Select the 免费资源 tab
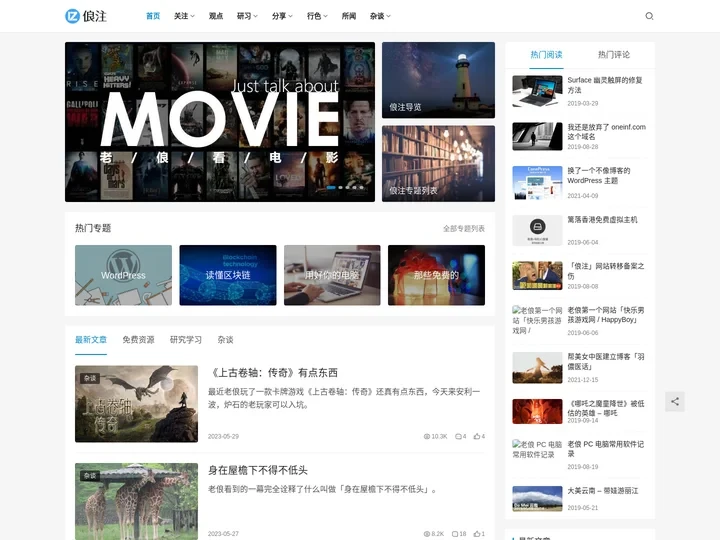The width and height of the screenshot is (720, 540). (138, 340)
